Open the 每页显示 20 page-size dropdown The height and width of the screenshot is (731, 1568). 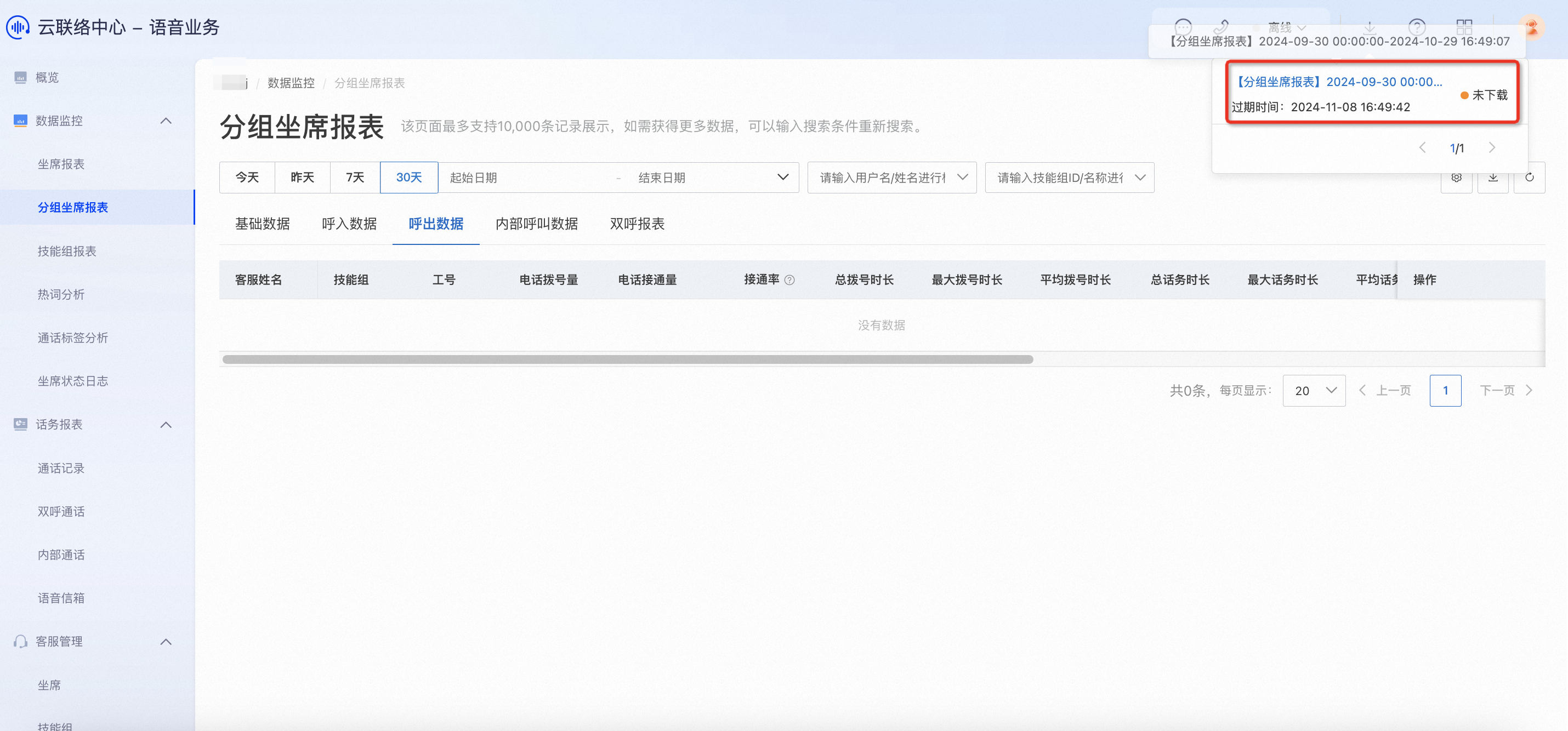(x=1314, y=391)
